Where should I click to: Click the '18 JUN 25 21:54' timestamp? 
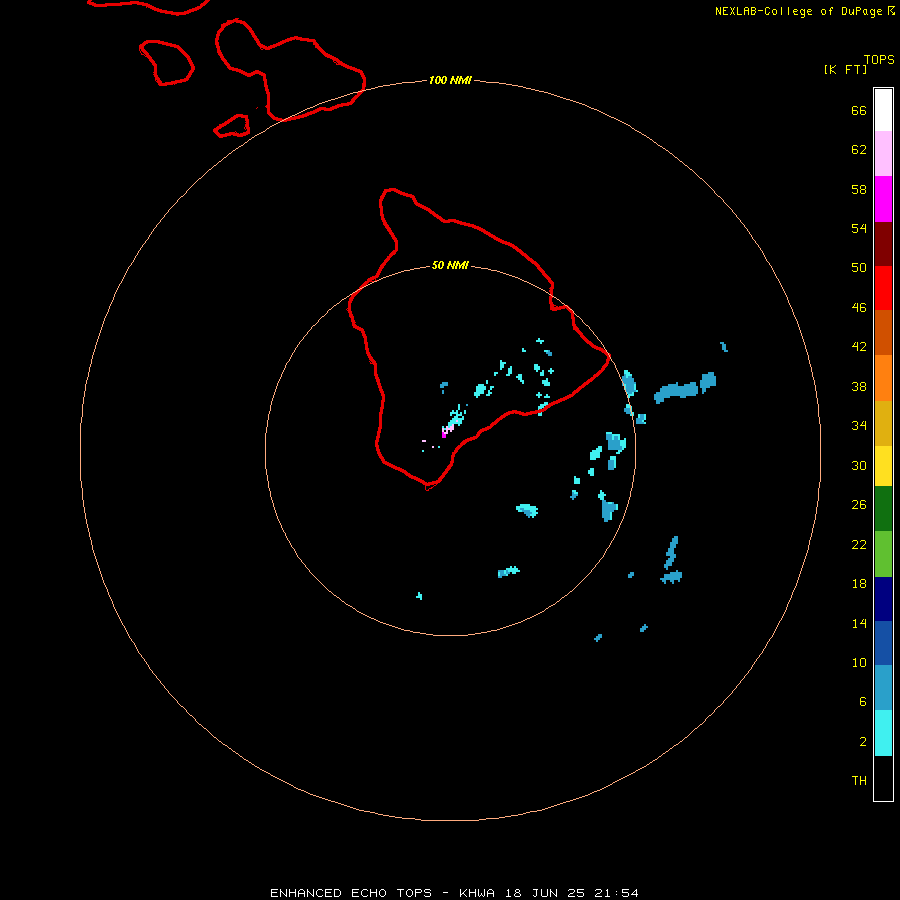point(572,893)
